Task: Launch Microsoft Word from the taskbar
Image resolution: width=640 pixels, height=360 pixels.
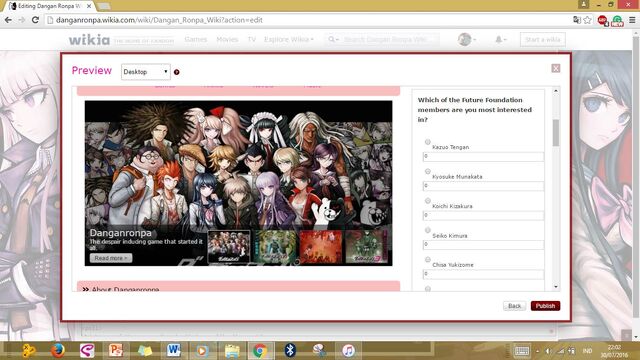Action: (x=173, y=350)
